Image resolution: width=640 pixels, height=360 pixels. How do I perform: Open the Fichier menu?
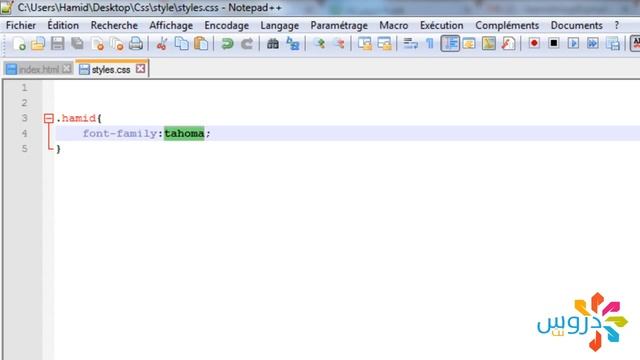[x=21, y=25]
